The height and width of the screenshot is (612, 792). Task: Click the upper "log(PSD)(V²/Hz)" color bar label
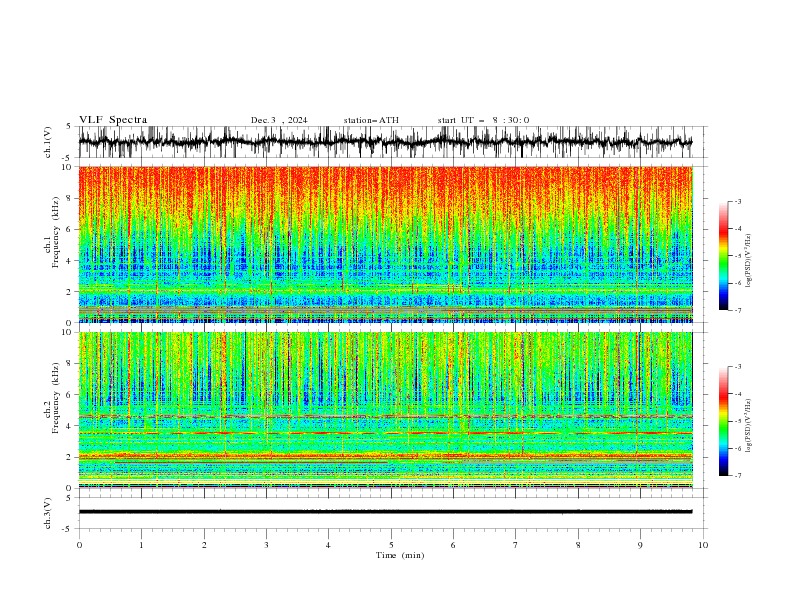click(x=749, y=261)
